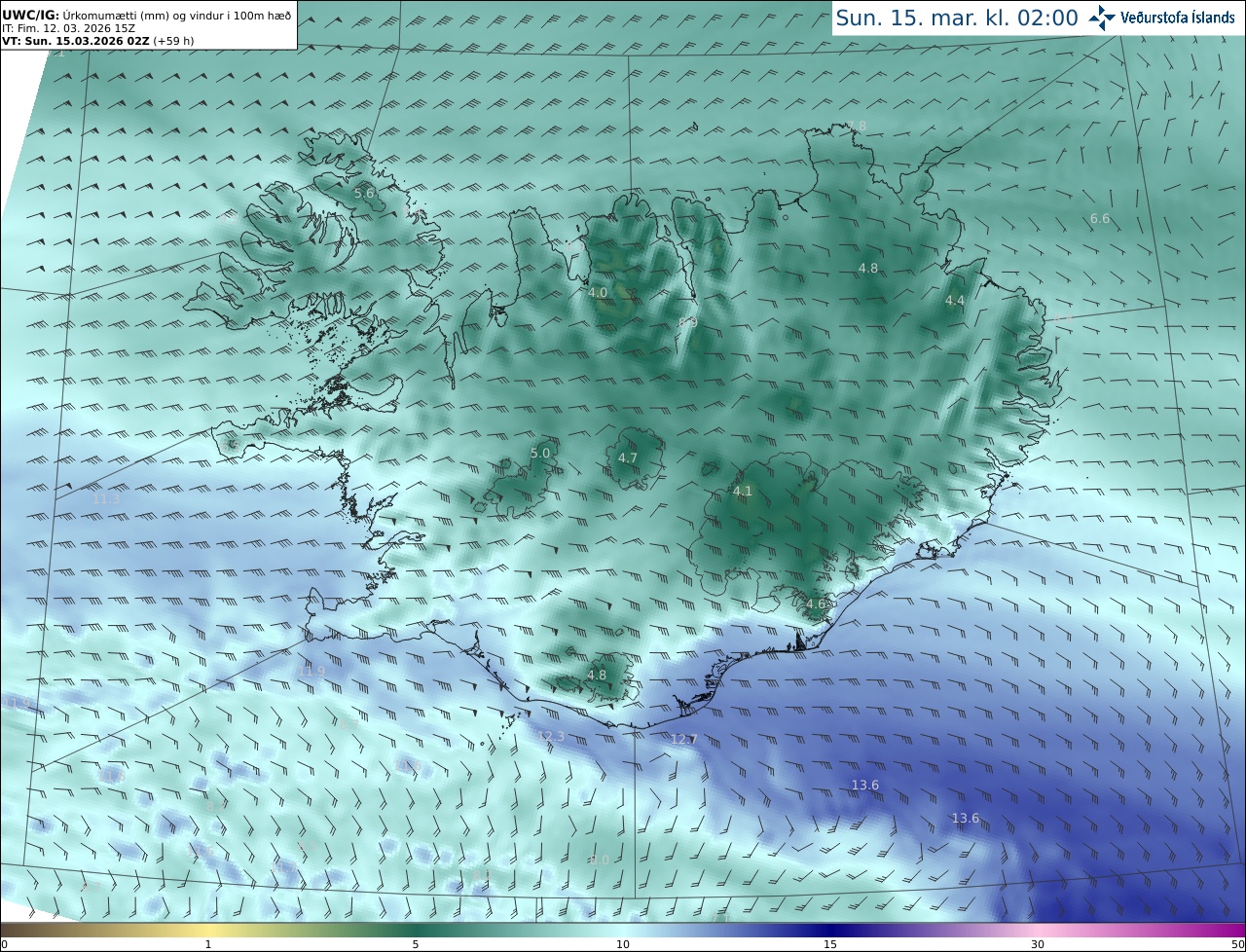Click the 4.7 value inside the round glacier
This screenshot has height=952, width=1246.
628,458
